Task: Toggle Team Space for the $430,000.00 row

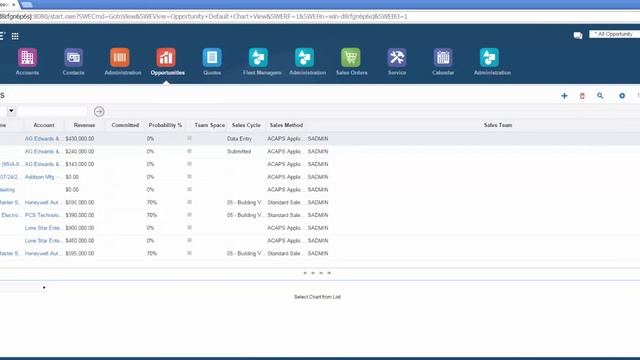Action: pos(189,138)
